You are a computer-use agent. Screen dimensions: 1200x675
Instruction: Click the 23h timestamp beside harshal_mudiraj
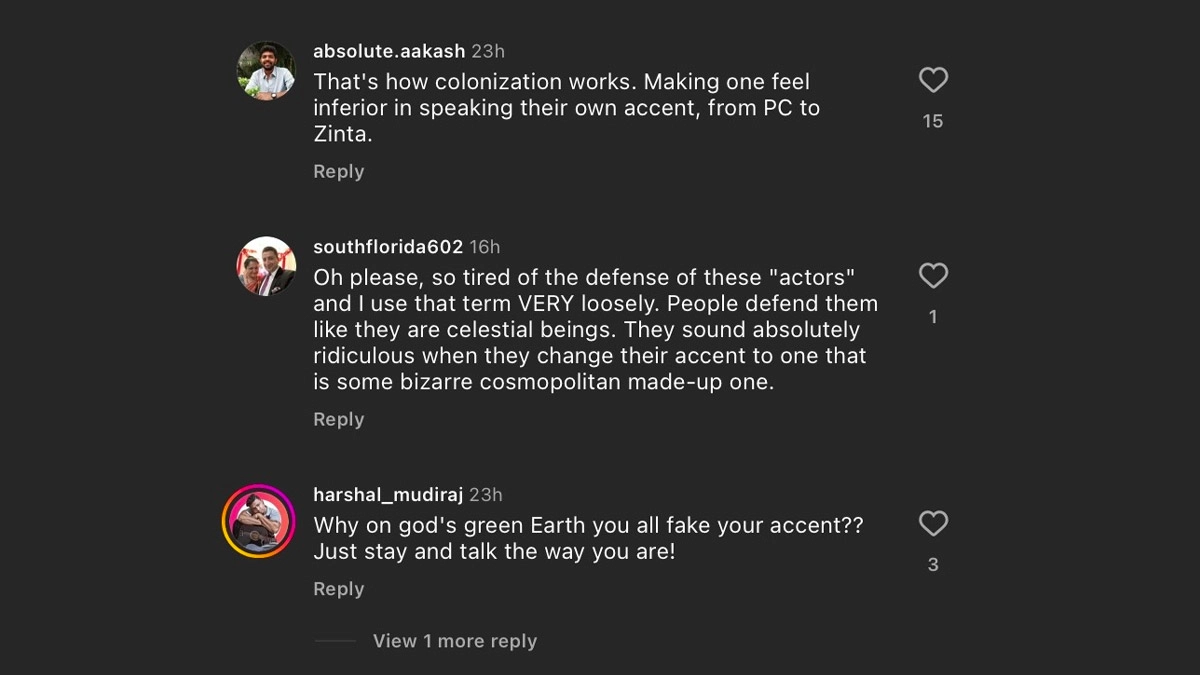click(x=486, y=495)
